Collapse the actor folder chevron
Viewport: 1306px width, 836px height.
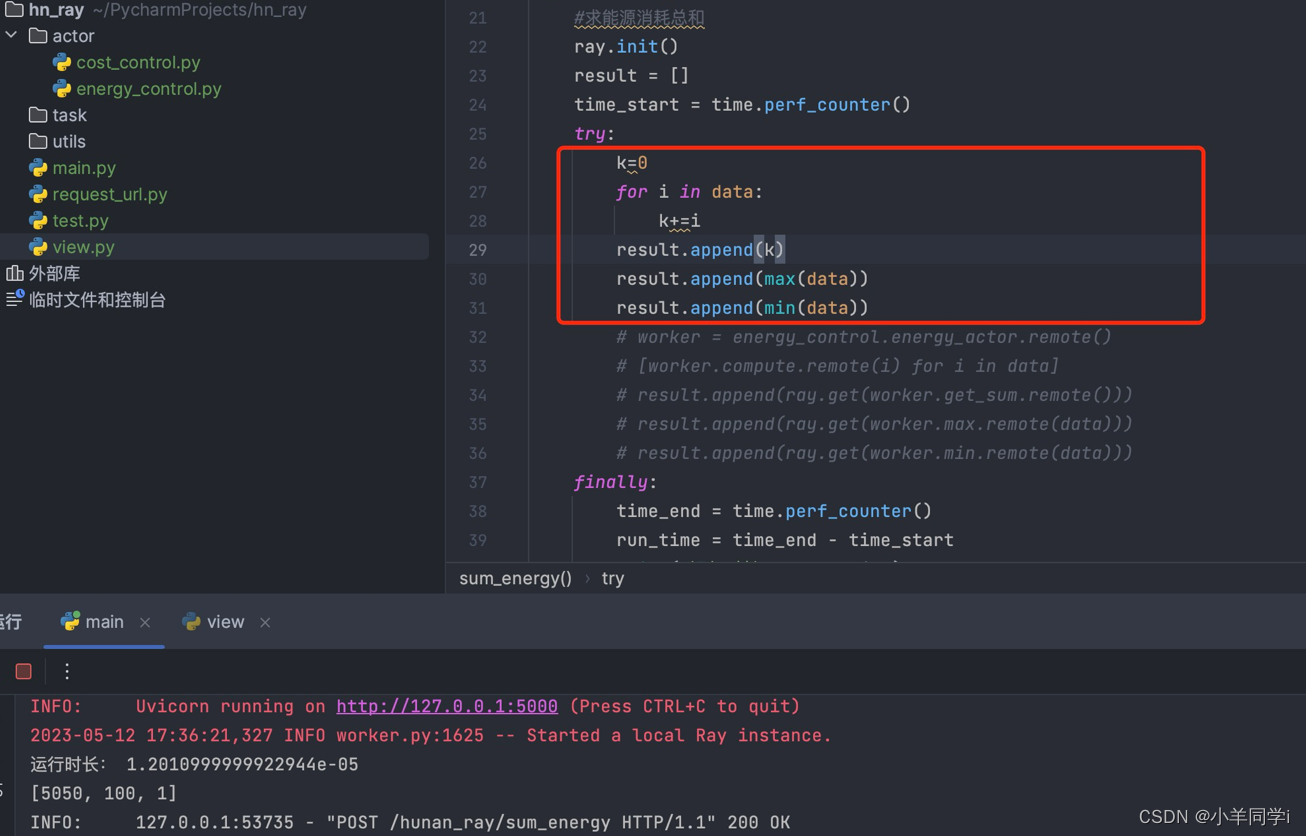[x=12, y=36]
